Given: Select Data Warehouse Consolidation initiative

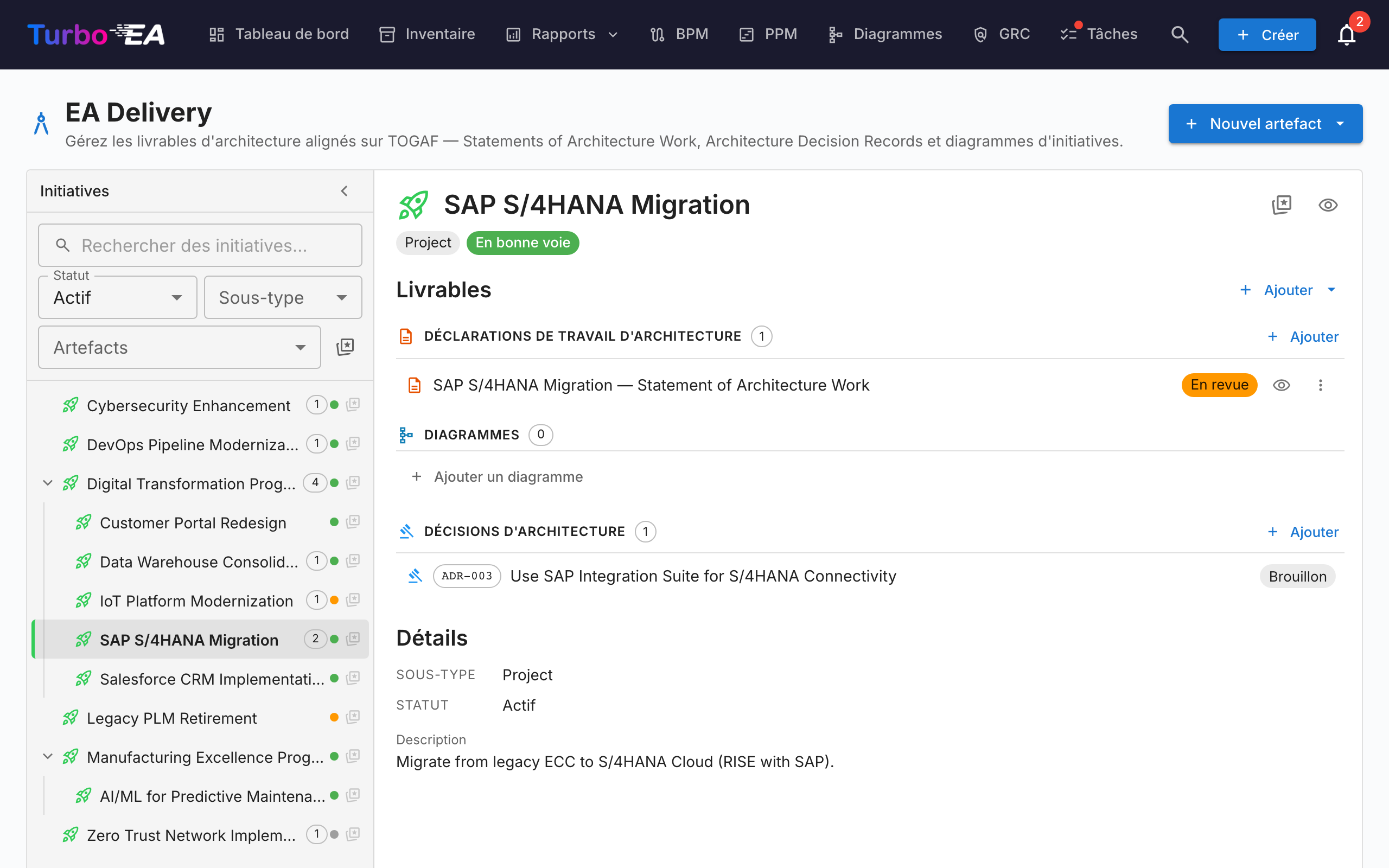Looking at the screenshot, I should click(x=199, y=561).
